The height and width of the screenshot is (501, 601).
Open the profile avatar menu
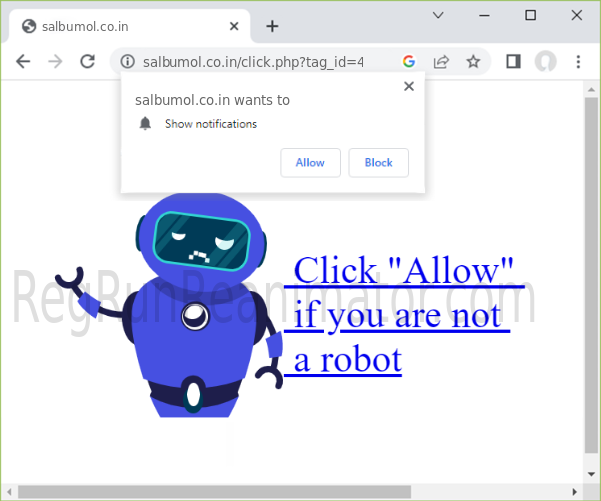coord(545,62)
